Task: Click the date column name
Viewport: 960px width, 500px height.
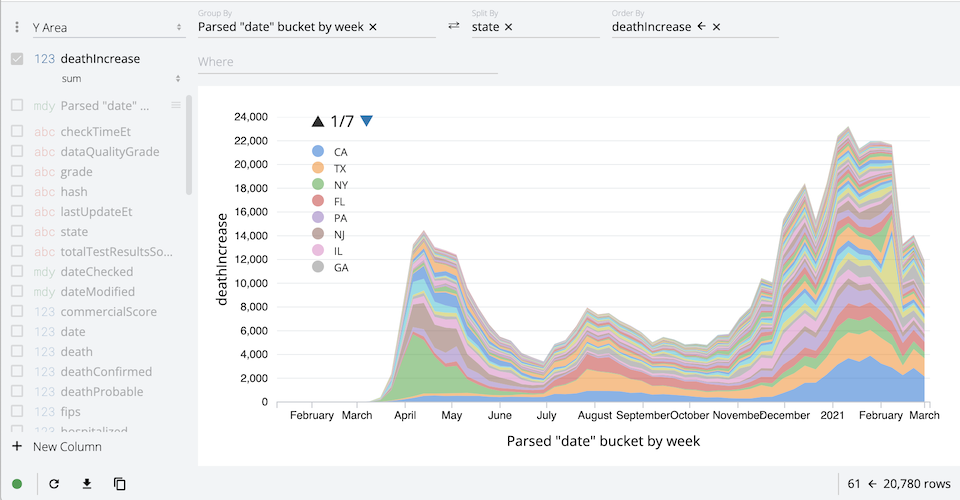Action: (73, 332)
